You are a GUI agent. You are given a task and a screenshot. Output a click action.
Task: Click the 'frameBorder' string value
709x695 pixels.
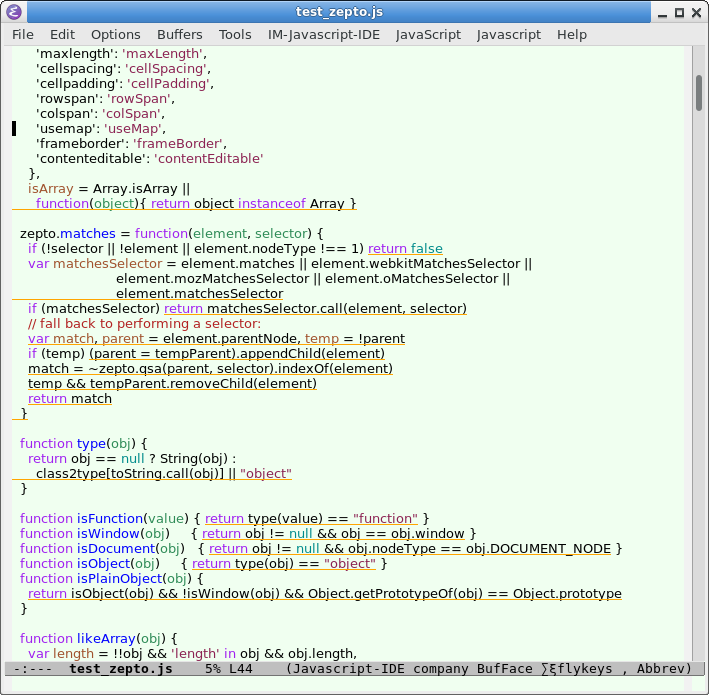tap(178, 144)
